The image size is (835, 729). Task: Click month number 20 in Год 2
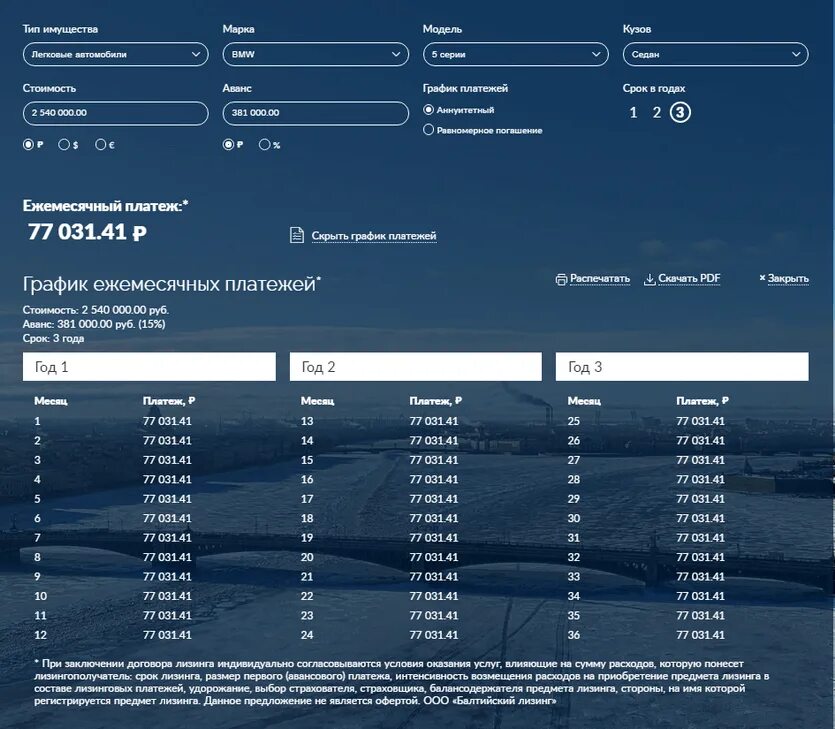pyautogui.click(x=307, y=557)
